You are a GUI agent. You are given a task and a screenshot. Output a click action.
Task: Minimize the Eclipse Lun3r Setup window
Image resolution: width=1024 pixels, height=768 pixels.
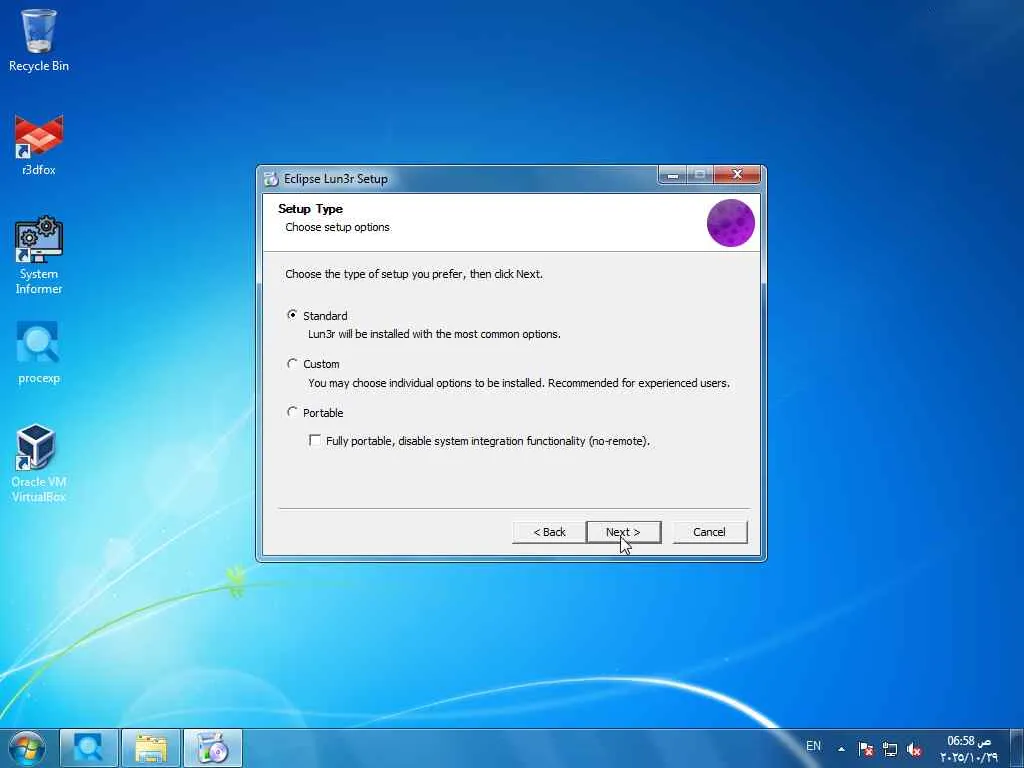point(673,174)
